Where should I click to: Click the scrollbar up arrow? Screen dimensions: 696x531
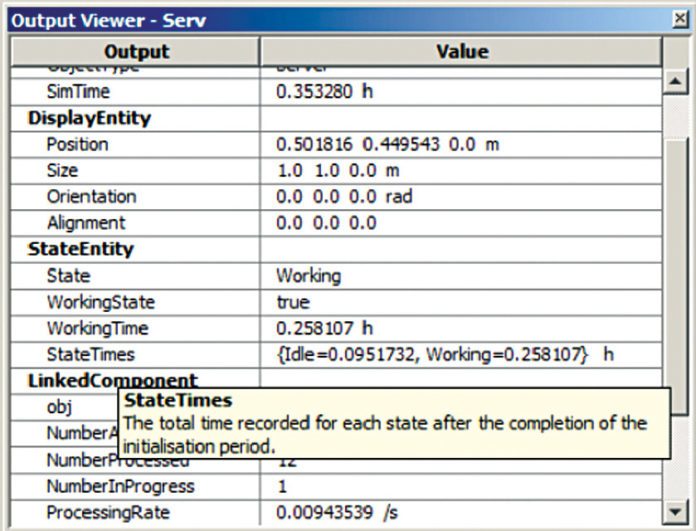676,82
